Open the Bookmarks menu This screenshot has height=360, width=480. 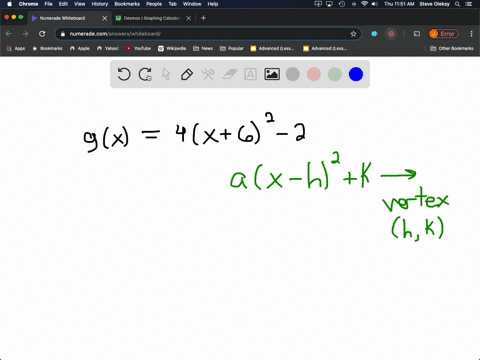point(127,4)
